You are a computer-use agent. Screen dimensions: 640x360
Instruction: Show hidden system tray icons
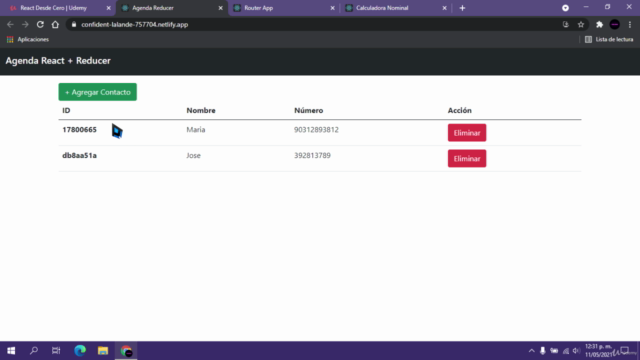531,351
